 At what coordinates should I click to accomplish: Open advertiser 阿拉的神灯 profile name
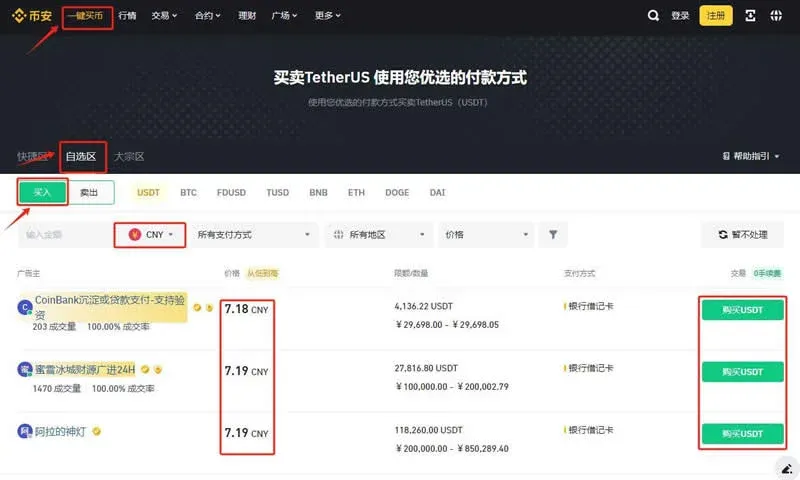(60, 432)
